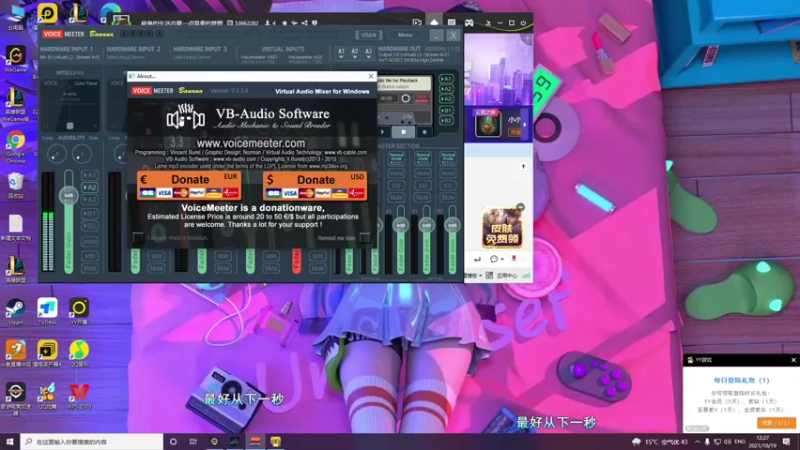Click the volume icon in system tray
Screen dimensions: 800x450
[x=727, y=441]
